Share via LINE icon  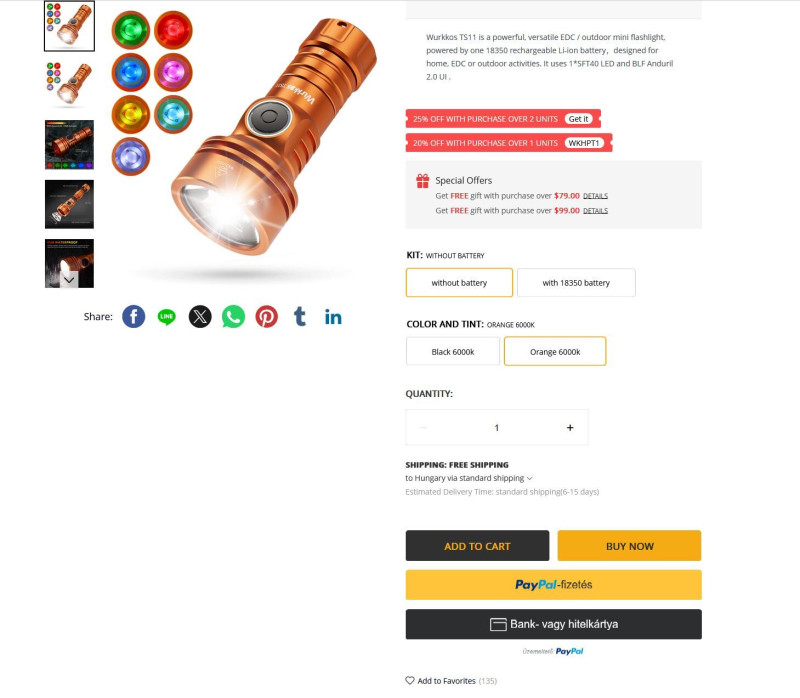click(x=166, y=316)
